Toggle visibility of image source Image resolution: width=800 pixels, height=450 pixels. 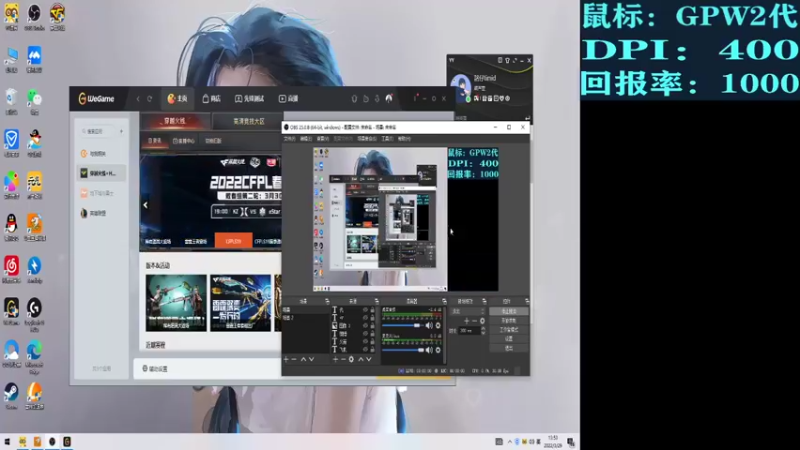(365, 326)
